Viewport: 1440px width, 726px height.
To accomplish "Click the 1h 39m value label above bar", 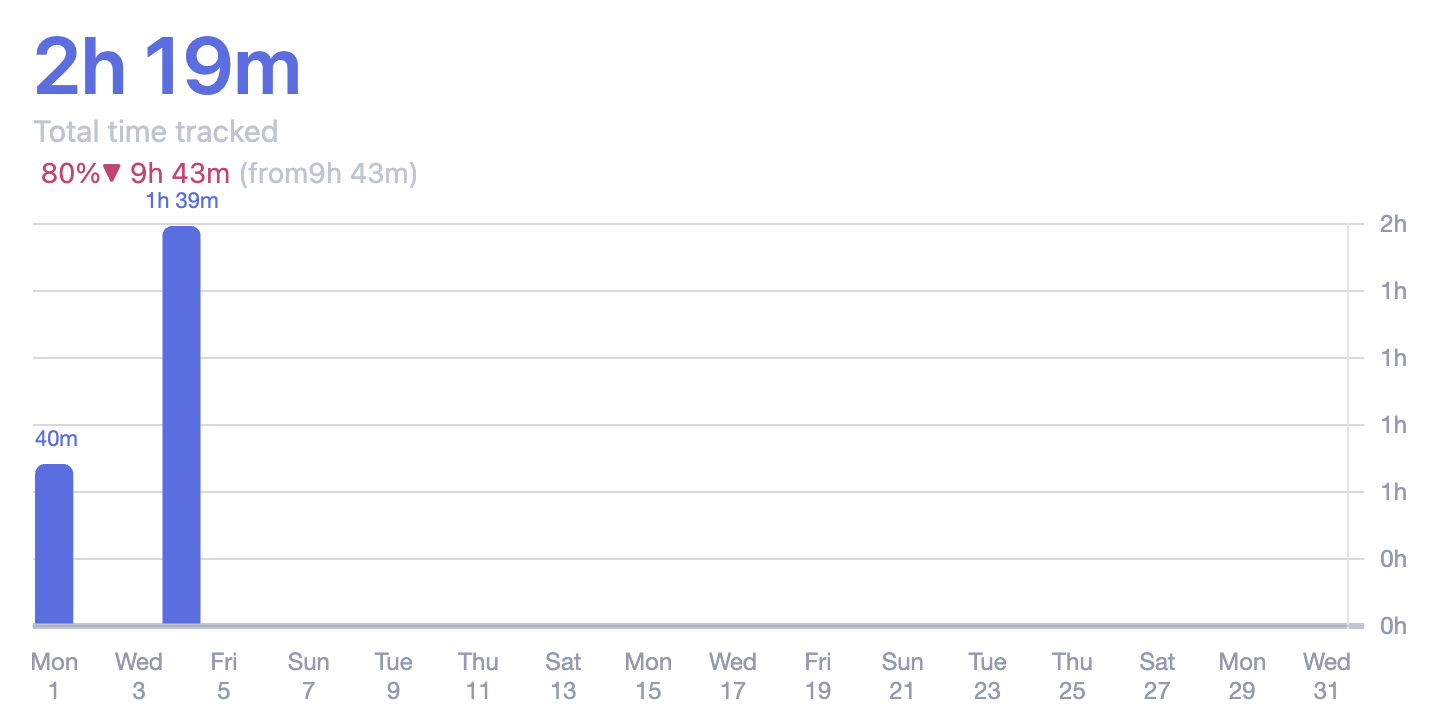I will pyautogui.click(x=182, y=201).
